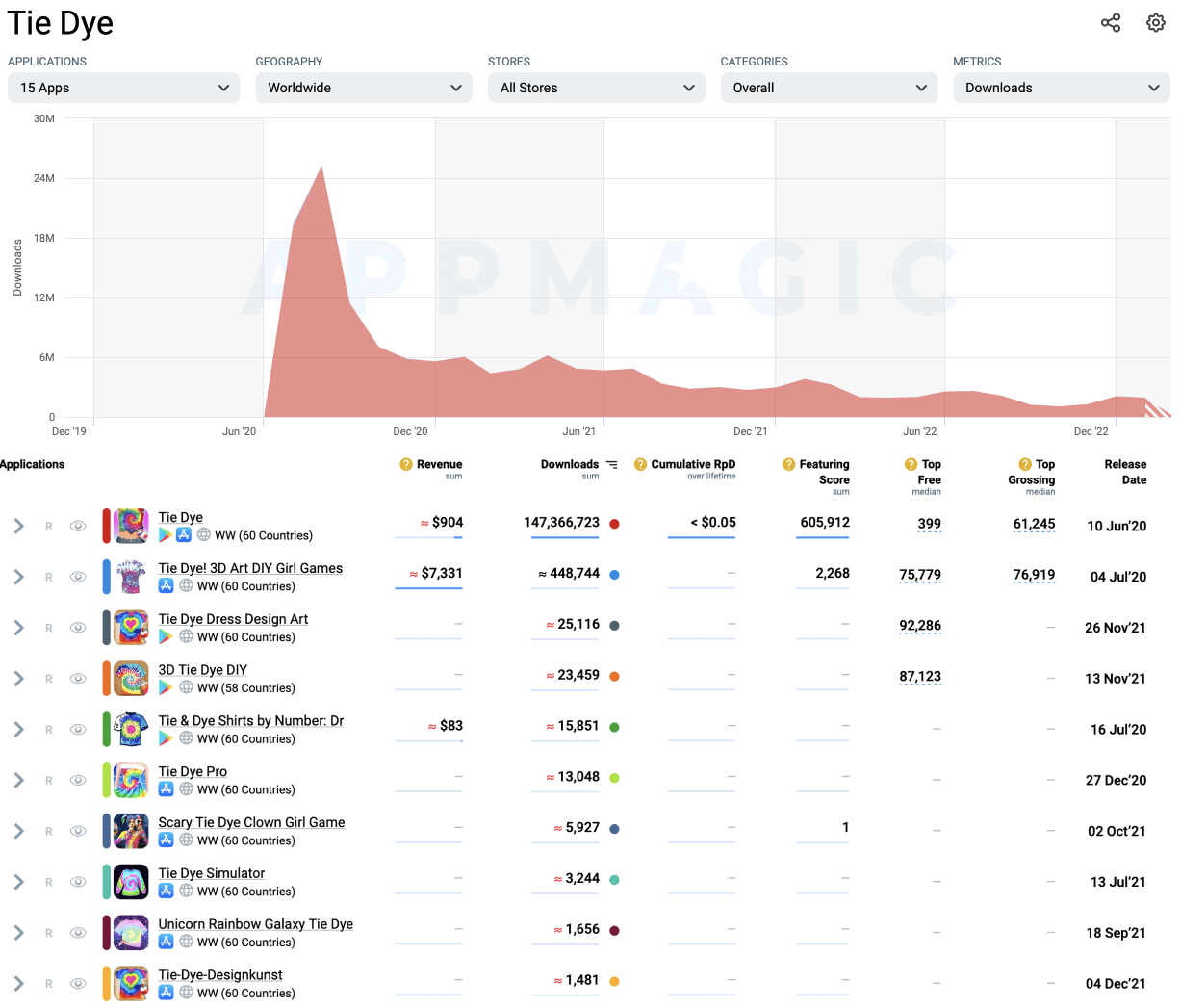Expand the Tie Dye Dress Design Art row
The height and width of the screenshot is (1008, 1181).
(18, 627)
